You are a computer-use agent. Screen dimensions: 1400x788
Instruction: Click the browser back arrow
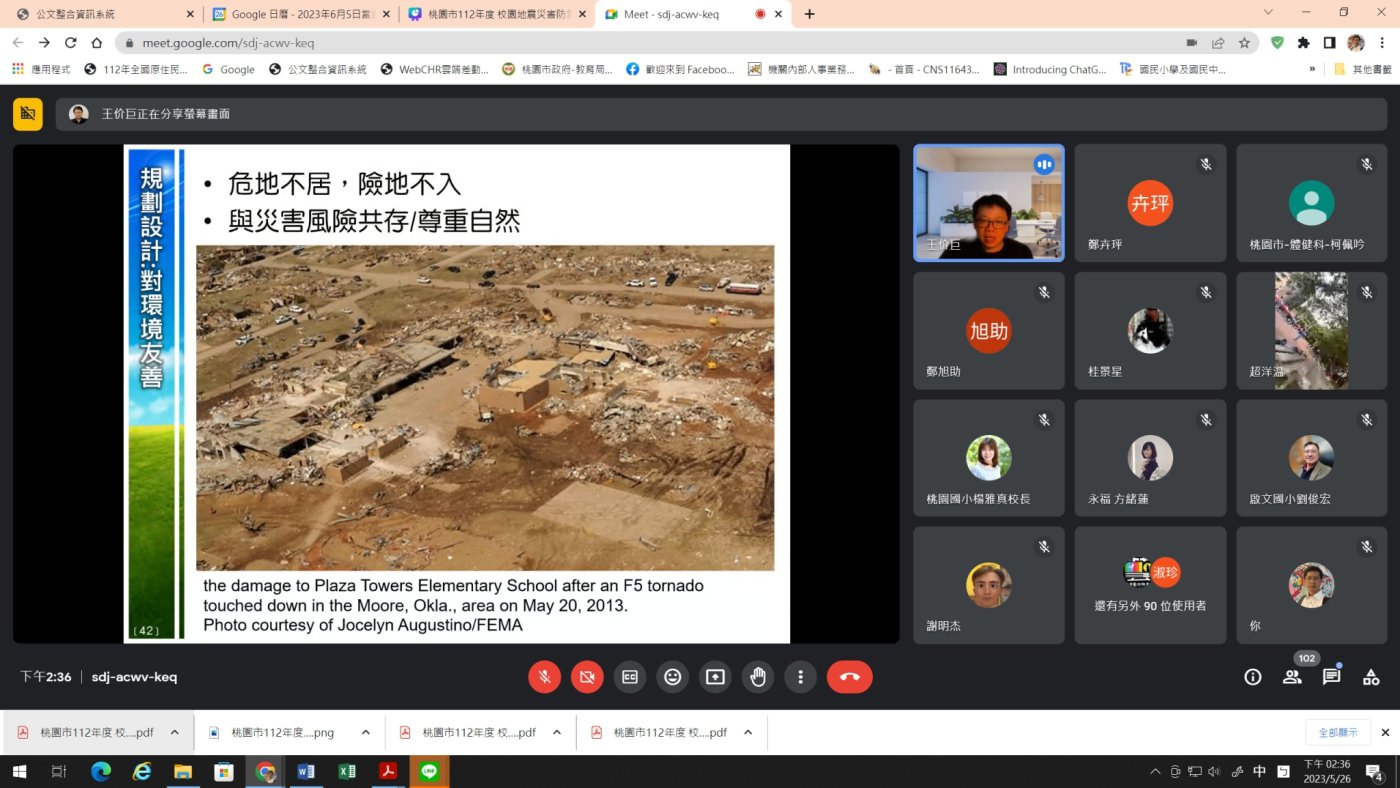[18, 43]
